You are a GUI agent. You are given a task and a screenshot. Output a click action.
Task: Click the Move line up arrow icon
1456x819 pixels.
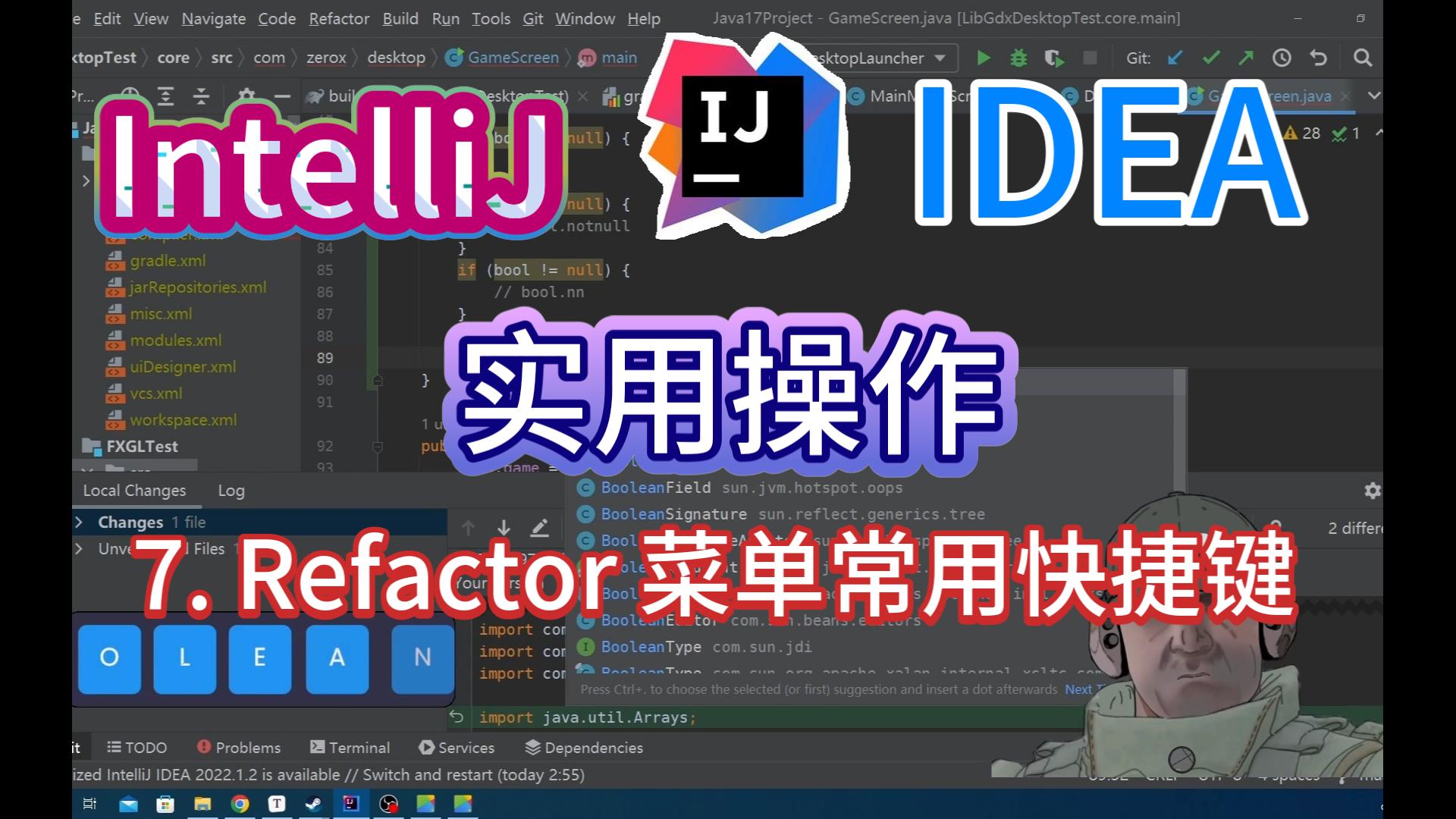(x=468, y=527)
